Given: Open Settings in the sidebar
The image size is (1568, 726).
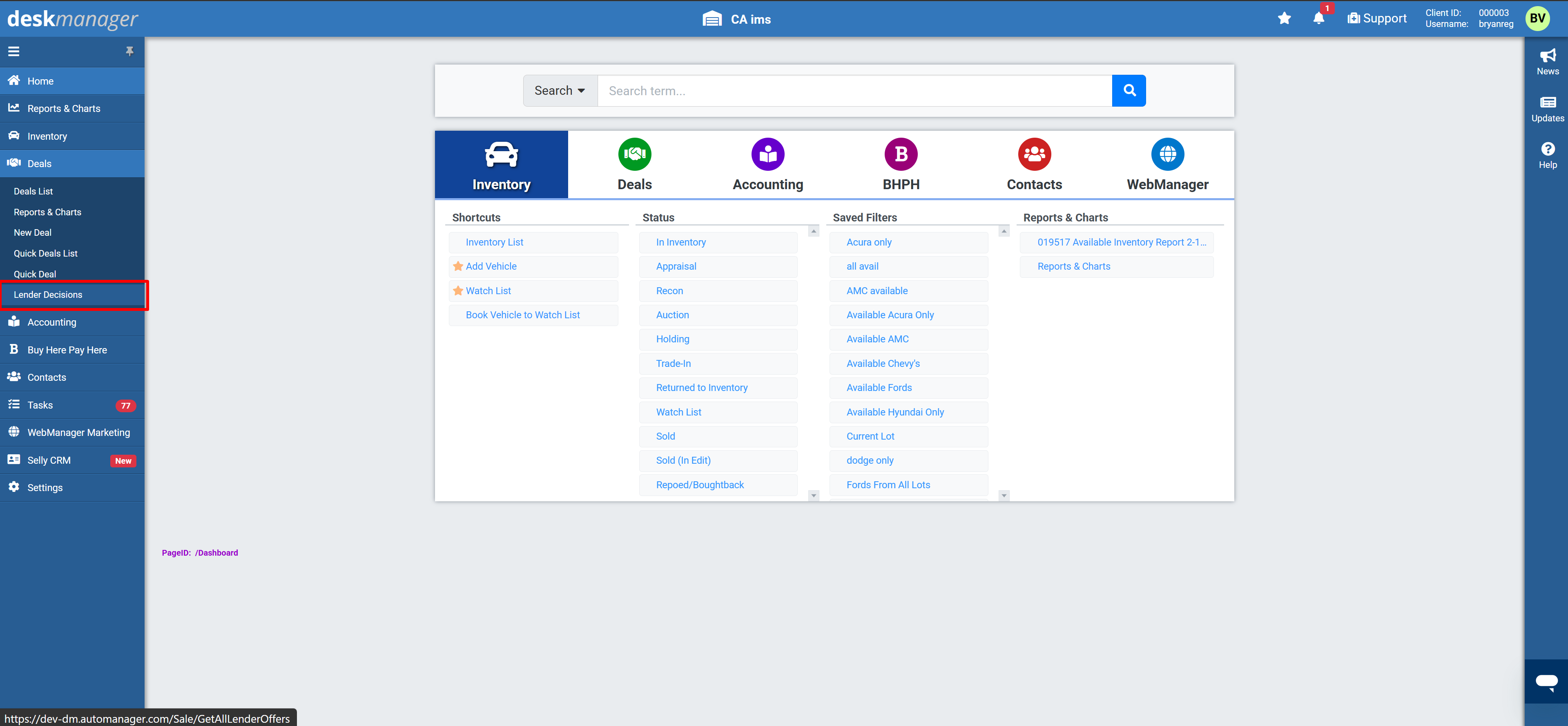Looking at the screenshot, I should 72,488.
